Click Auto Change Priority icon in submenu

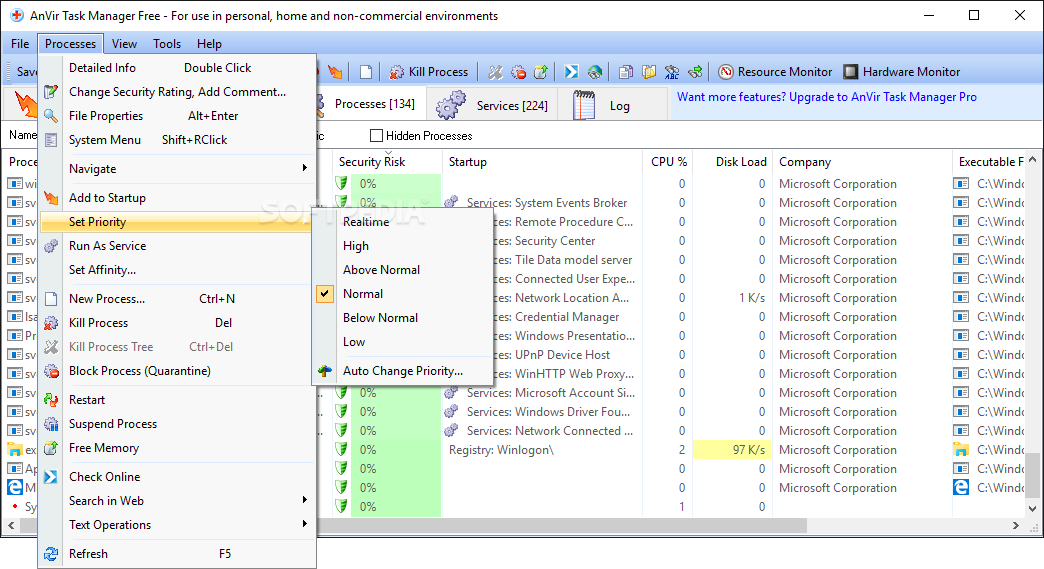tap(325, 371)
